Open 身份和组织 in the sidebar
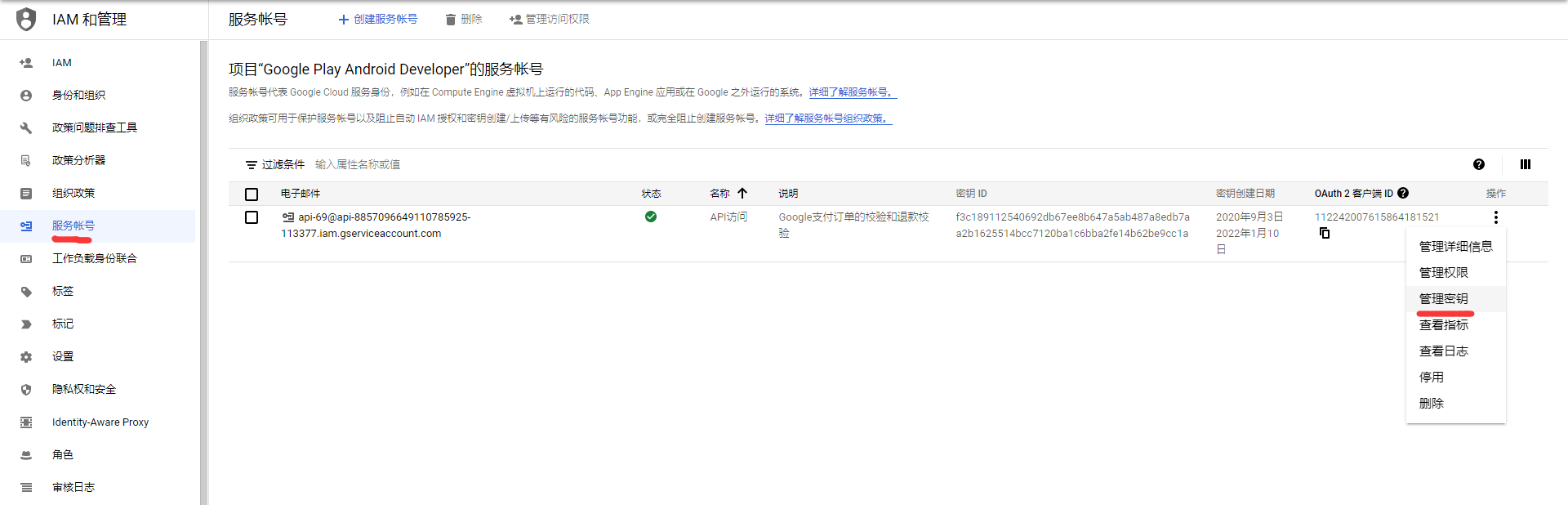The height and width of the screenshot is (505, 1568). click(x=78, y=96)
